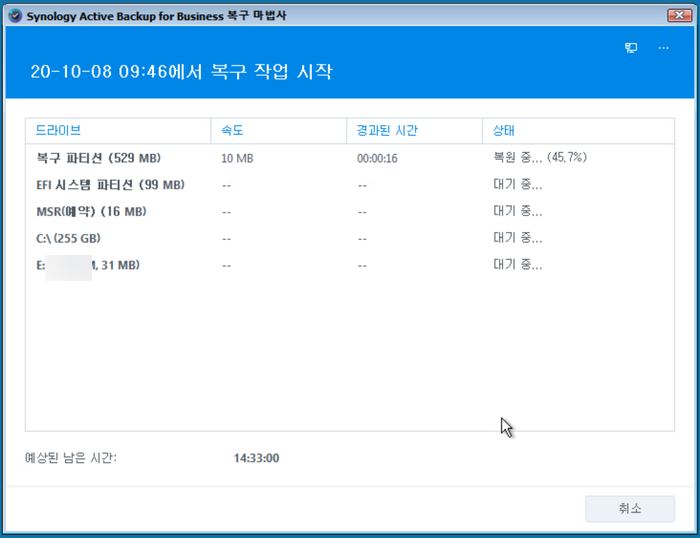Screen dimensions: 700x538
Task: Click 대기 중 status of EFI partition
Action: click(x=517, y=184)
